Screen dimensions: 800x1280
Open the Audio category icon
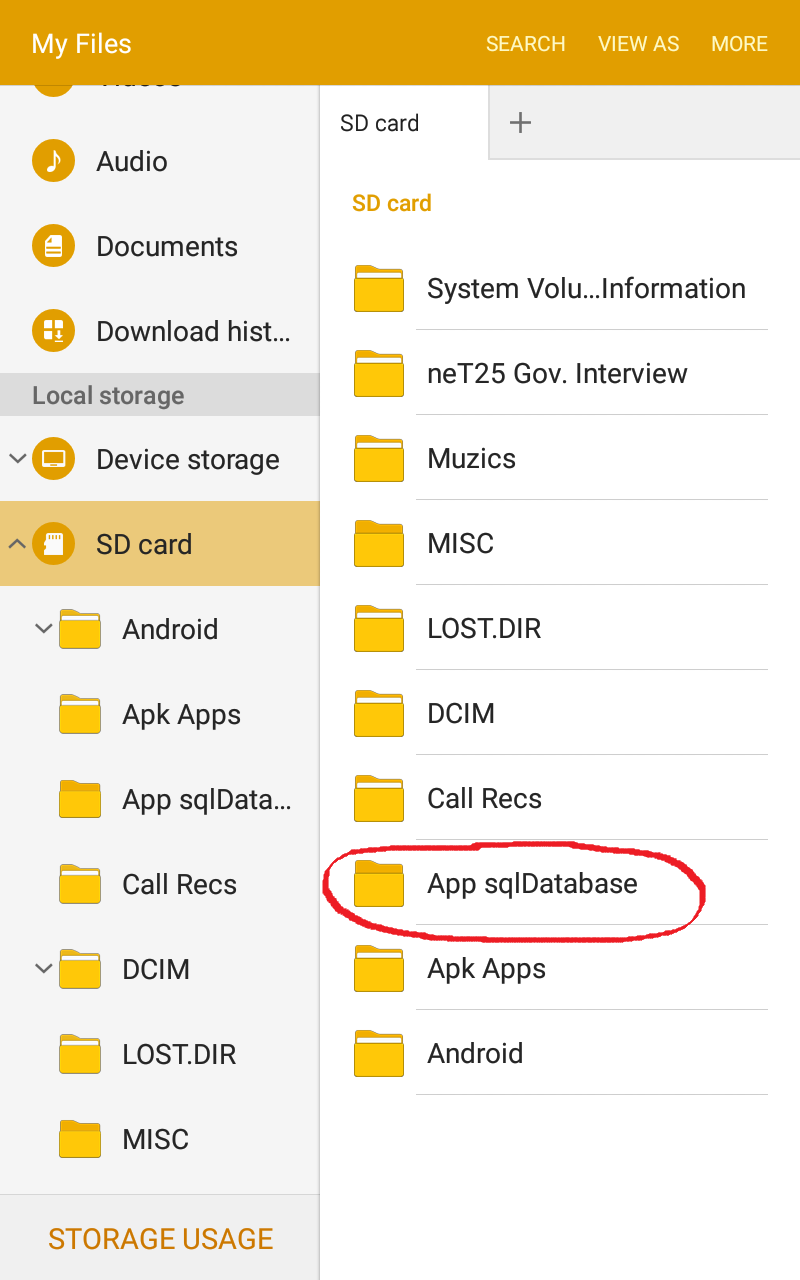pyautogui.click(x=53, y=161)
